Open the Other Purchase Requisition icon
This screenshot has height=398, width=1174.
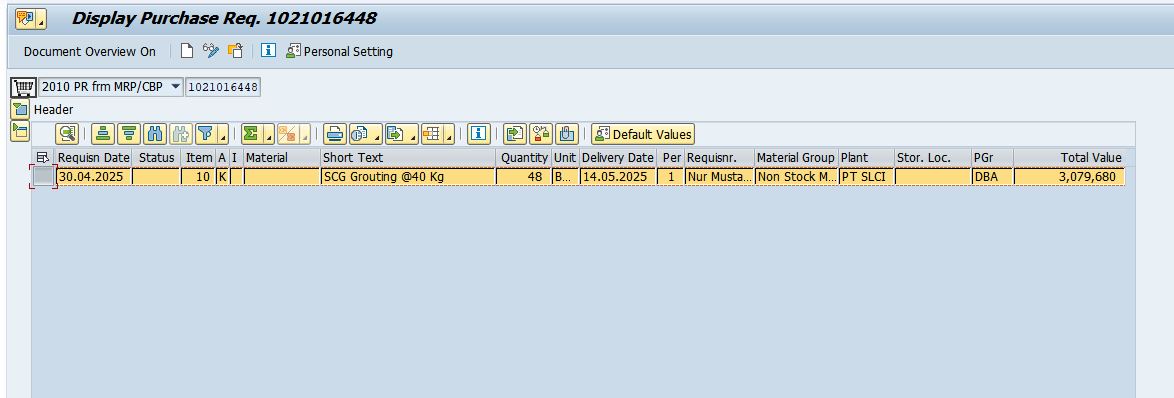coord(235,51)
